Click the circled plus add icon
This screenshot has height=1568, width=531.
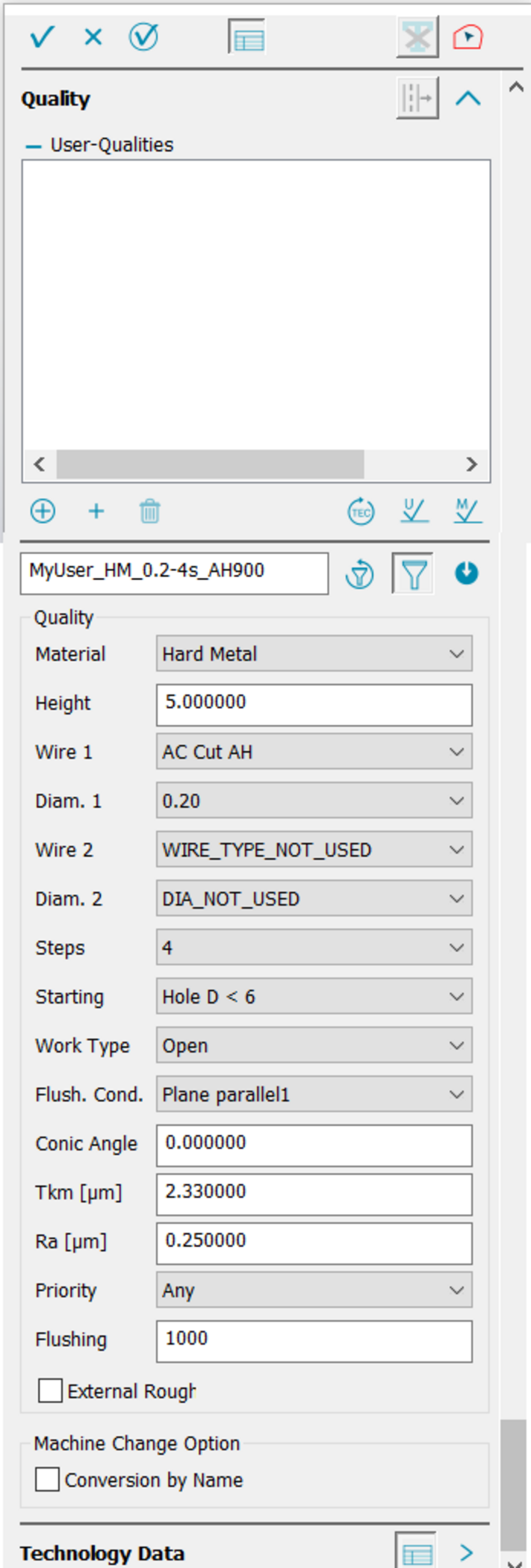(43, 511)
